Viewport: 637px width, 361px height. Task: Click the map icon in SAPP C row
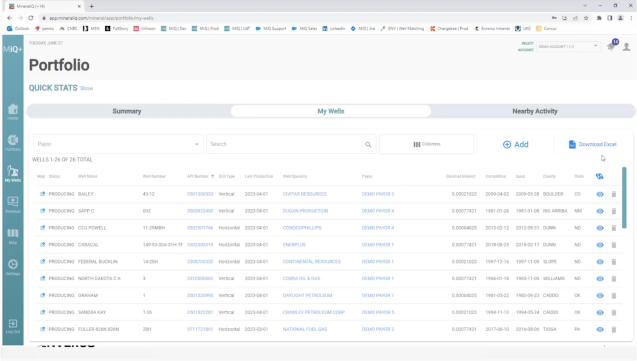tap(42, 211)
